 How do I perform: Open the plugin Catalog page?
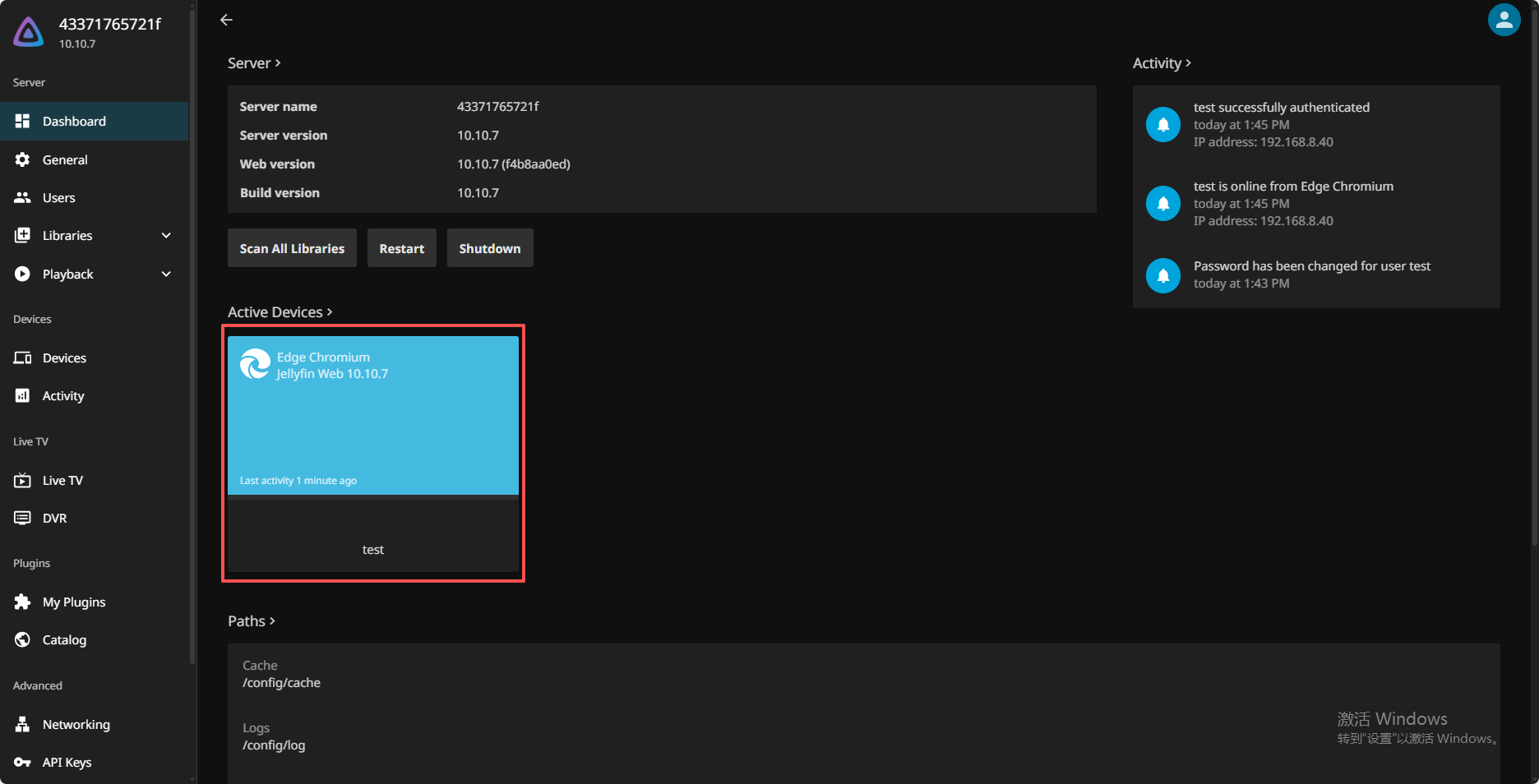(x=95, y=639)
